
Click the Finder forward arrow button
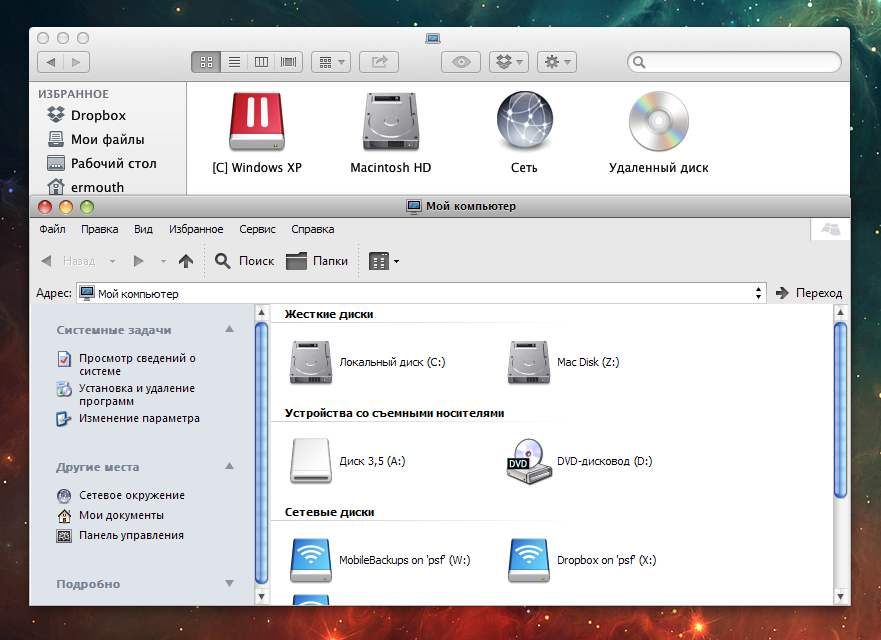pyautogui.click(x=76, y=62)
